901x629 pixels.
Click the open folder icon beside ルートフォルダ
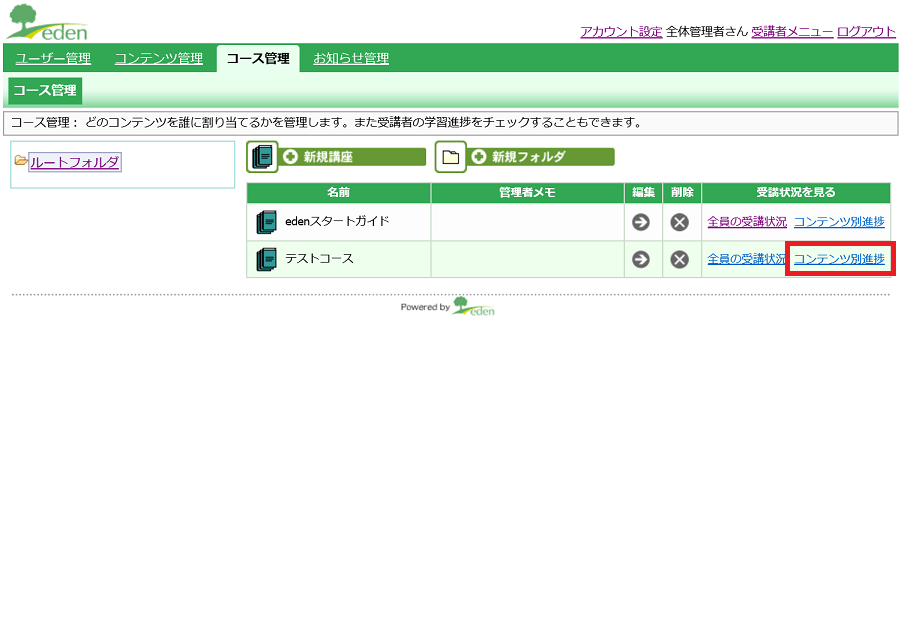21,160
